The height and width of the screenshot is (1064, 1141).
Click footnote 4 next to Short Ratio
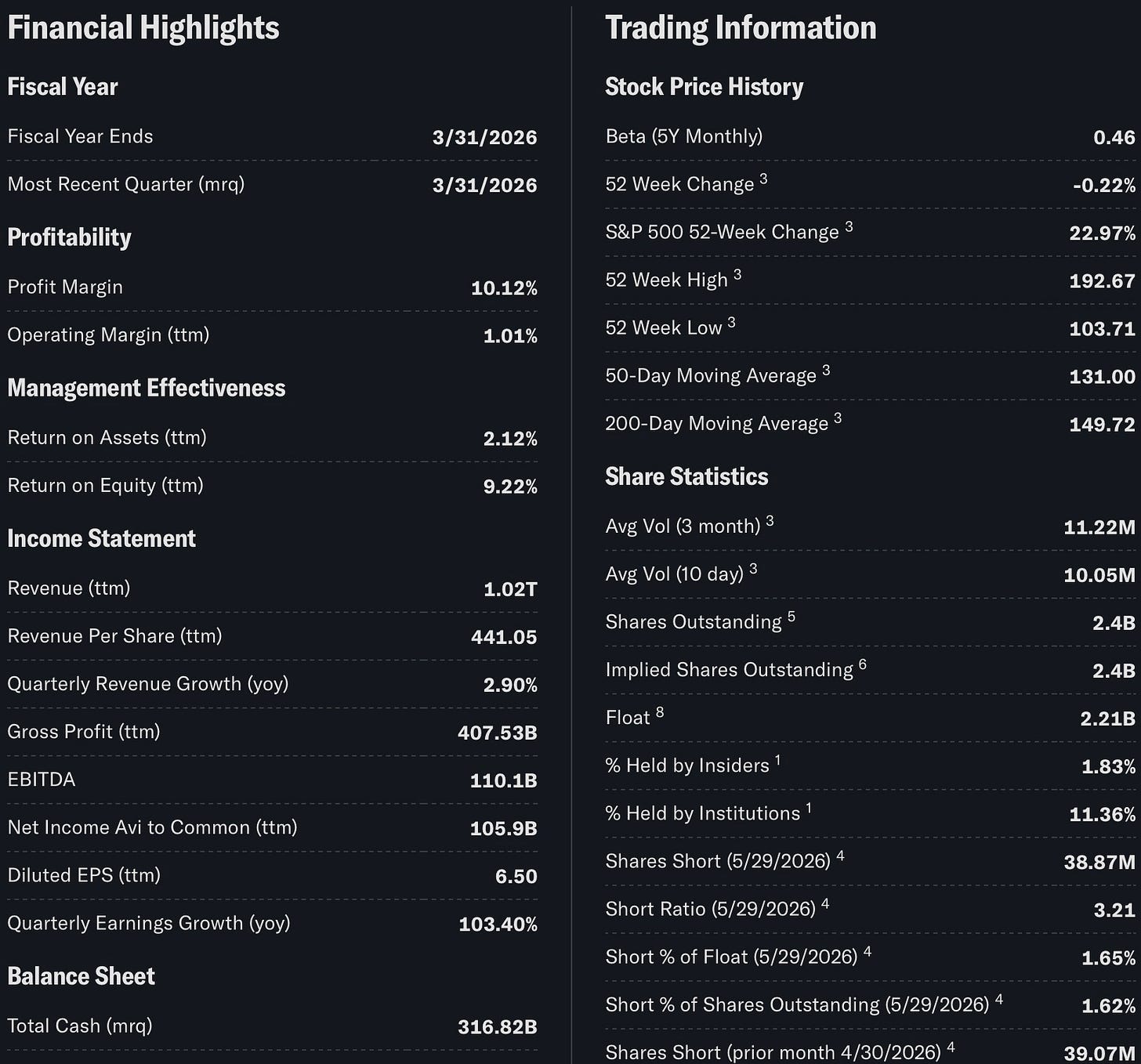(825, 903)
